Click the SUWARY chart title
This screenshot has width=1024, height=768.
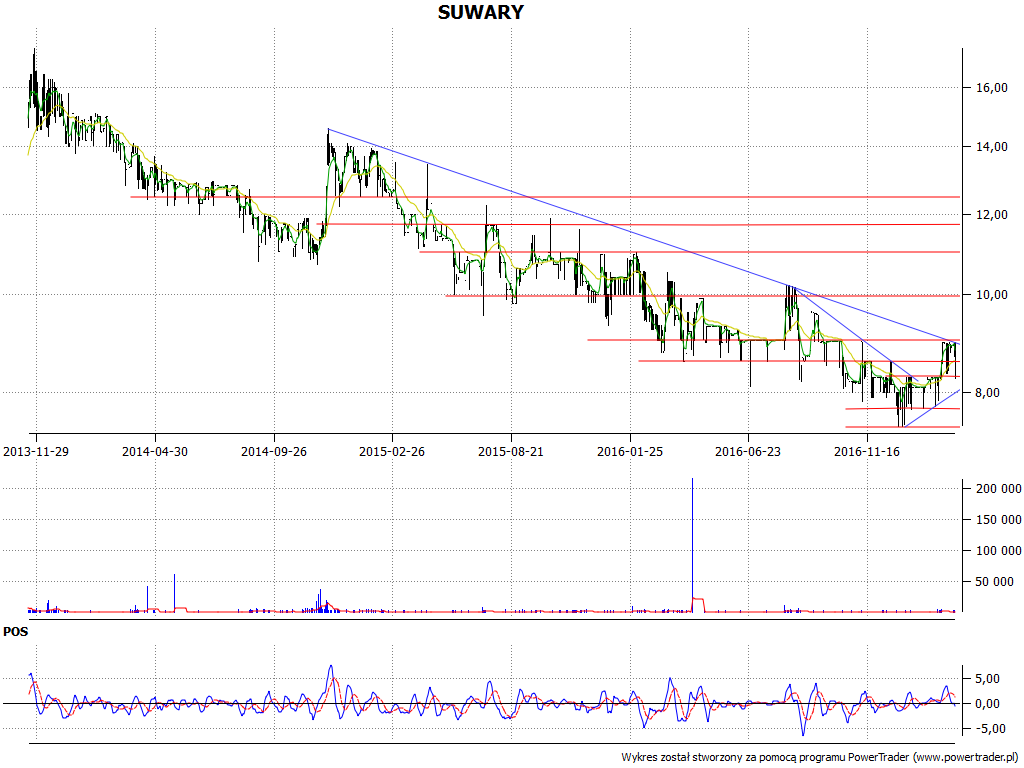[x=481, y=12]
